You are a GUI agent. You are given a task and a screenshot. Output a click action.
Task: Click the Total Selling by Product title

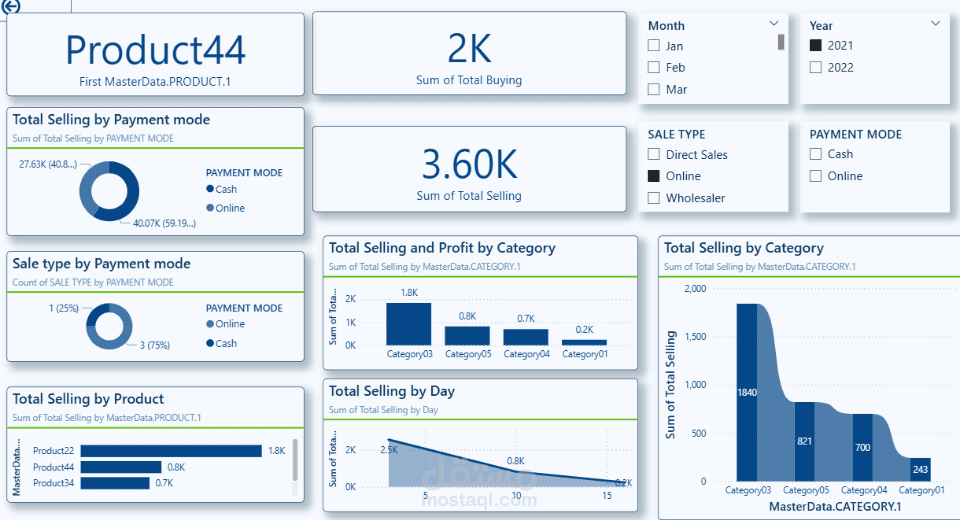coord(88,399)
